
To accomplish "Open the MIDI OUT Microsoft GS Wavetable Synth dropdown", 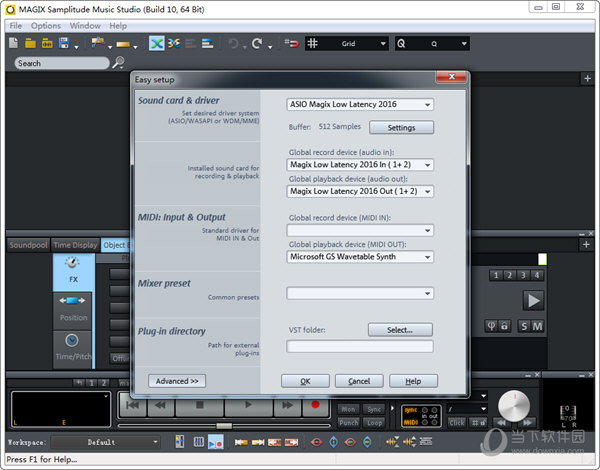I will click(360, 256).
